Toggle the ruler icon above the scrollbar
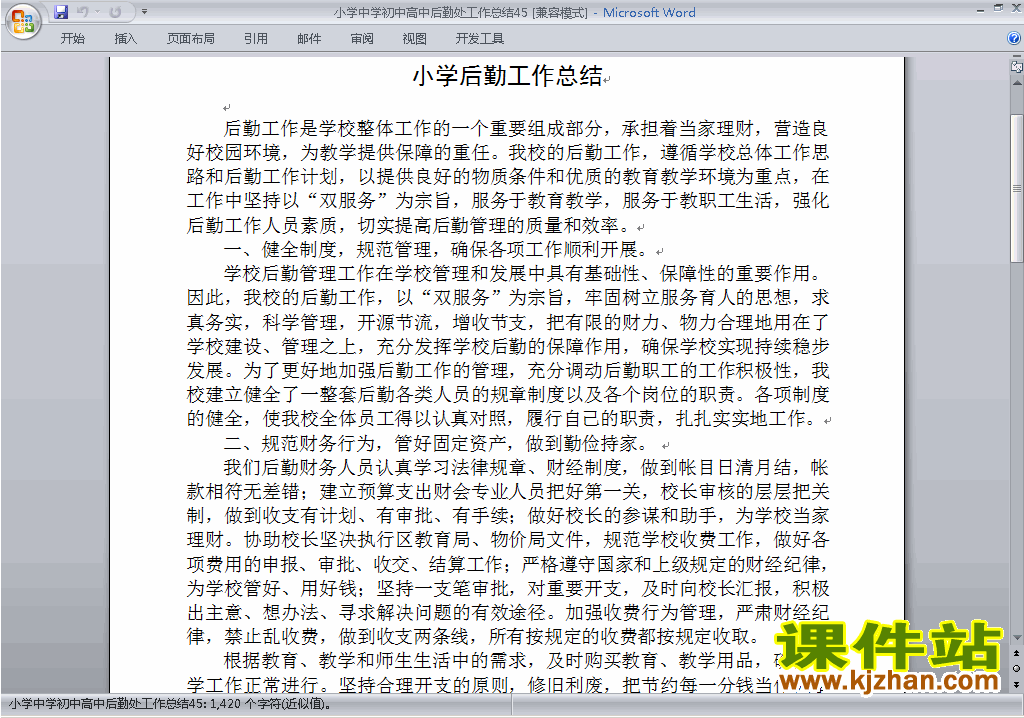 (x=1016, y=67)
